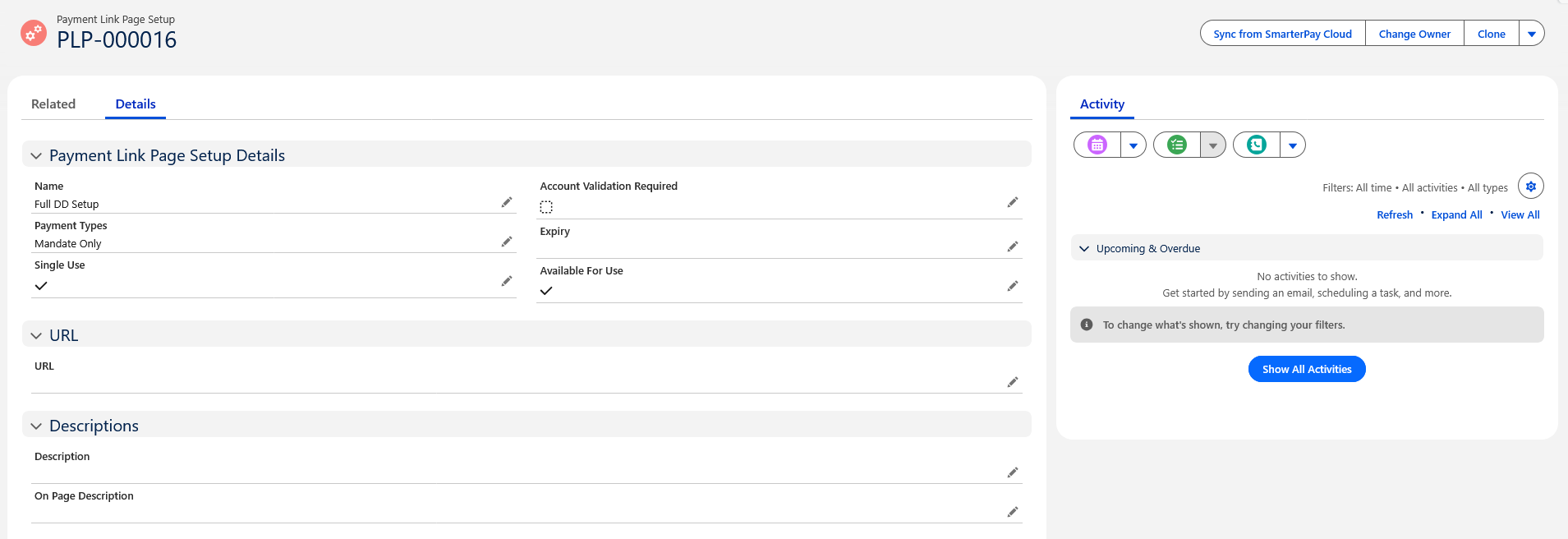Toggle the Available For Use checkmark

point(546,291)
